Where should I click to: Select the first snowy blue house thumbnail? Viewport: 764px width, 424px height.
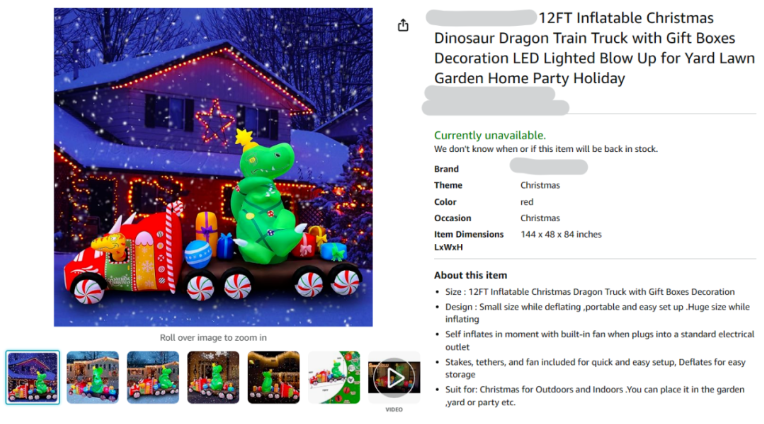[33, 377]
